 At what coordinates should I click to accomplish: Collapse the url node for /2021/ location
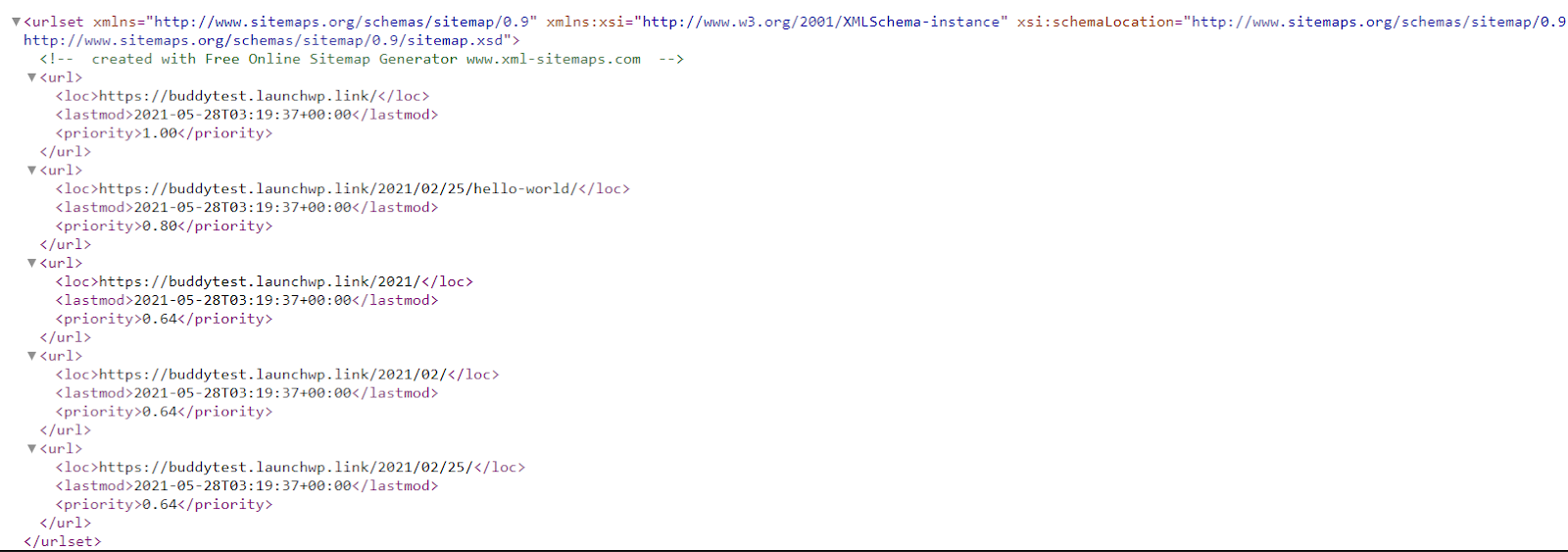pyautogui.click(x=31, y=263)
